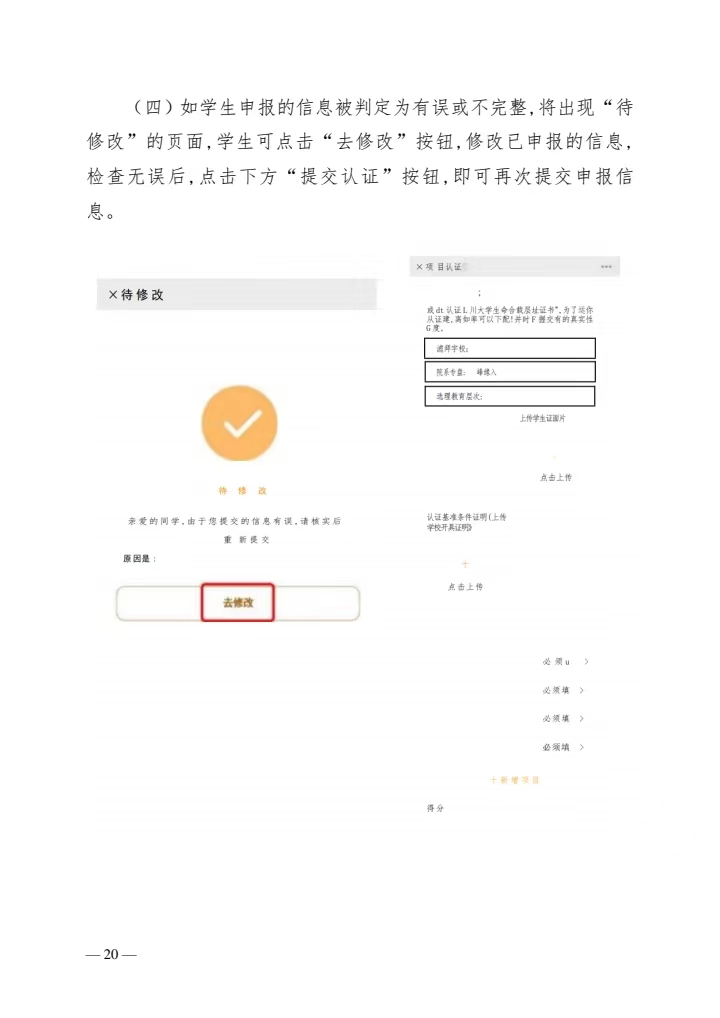The width and height of the screenshot is (720, 1018).
Task: Click the orange 待修改 status text
Action: point(242,491)
